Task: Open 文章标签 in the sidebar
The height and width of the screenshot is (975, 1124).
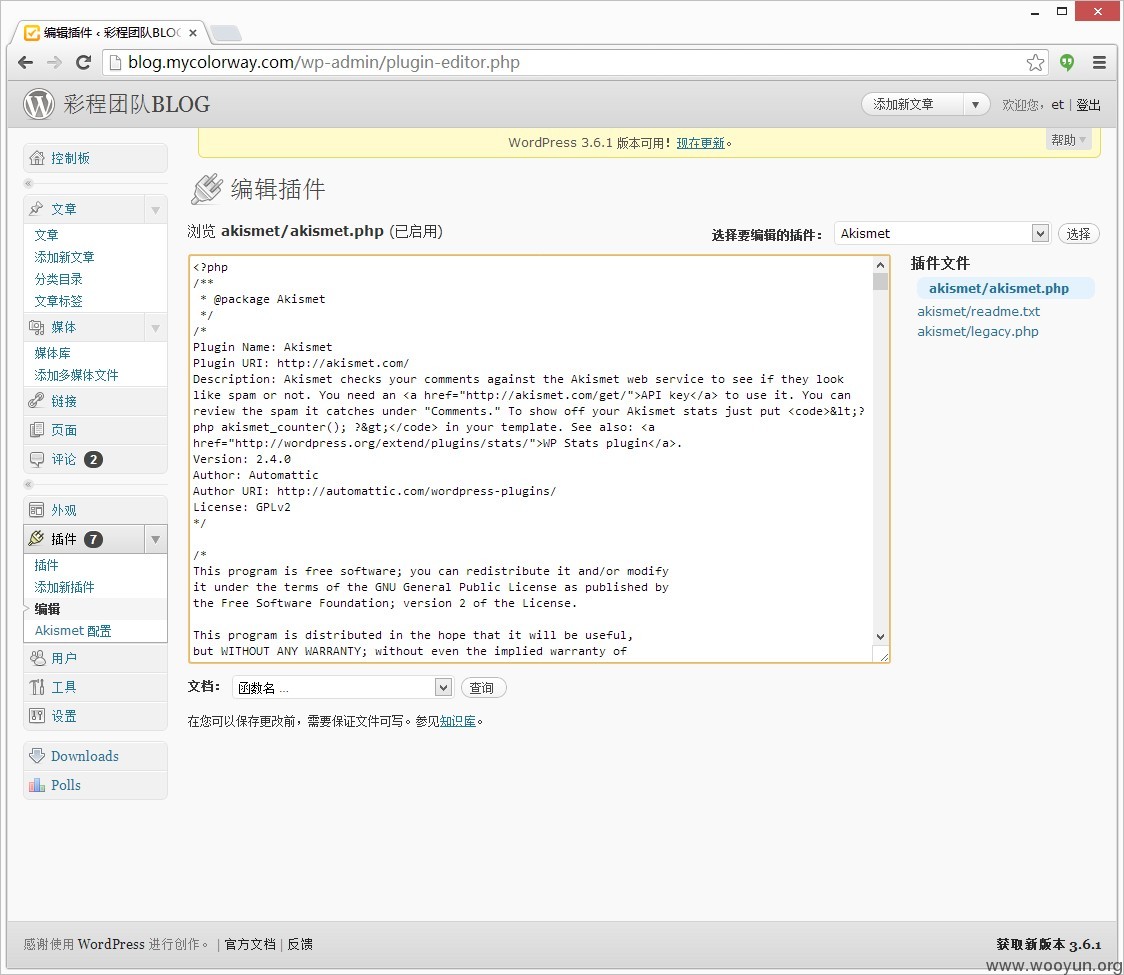Action: [x=58, y=301]
